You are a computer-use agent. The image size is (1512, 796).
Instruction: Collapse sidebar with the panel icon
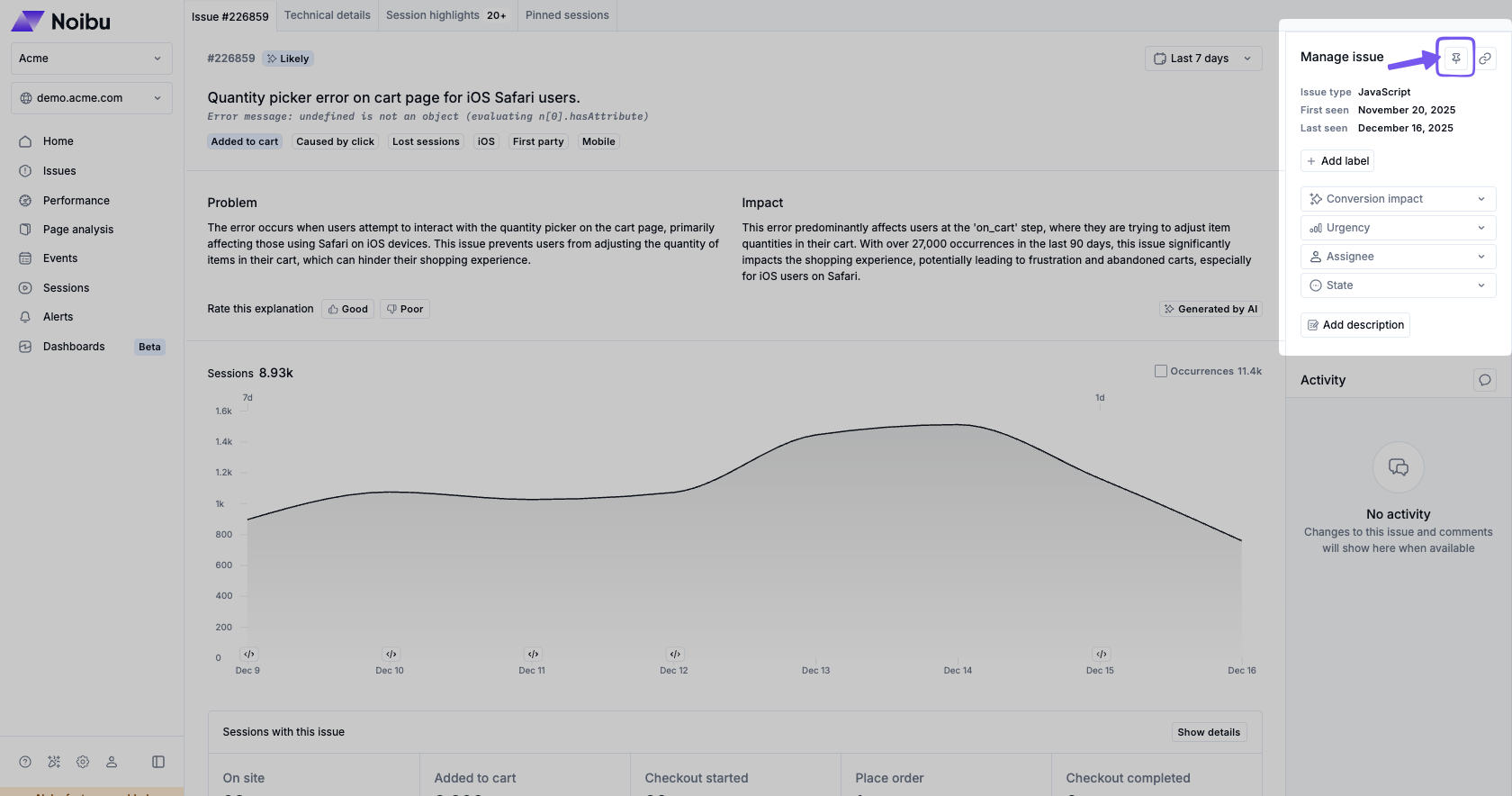pyautogui.click(x=158, y=762)
